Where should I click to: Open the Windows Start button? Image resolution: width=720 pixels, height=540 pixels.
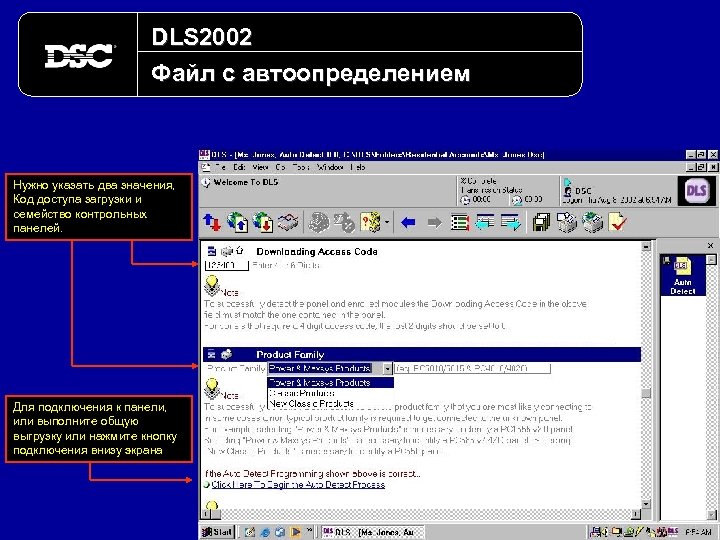218,532
